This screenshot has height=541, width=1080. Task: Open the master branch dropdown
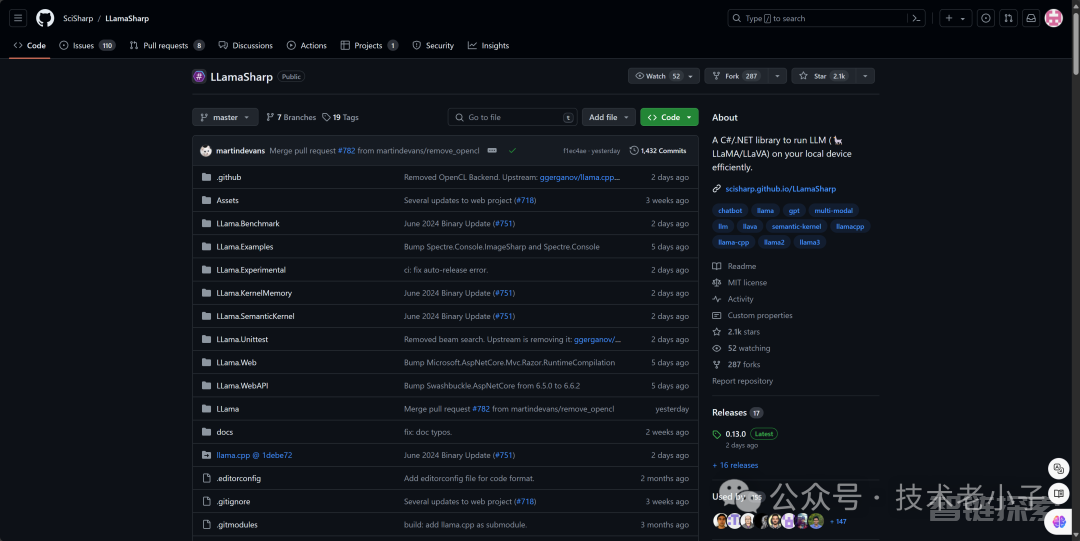(x=225, y=117)
